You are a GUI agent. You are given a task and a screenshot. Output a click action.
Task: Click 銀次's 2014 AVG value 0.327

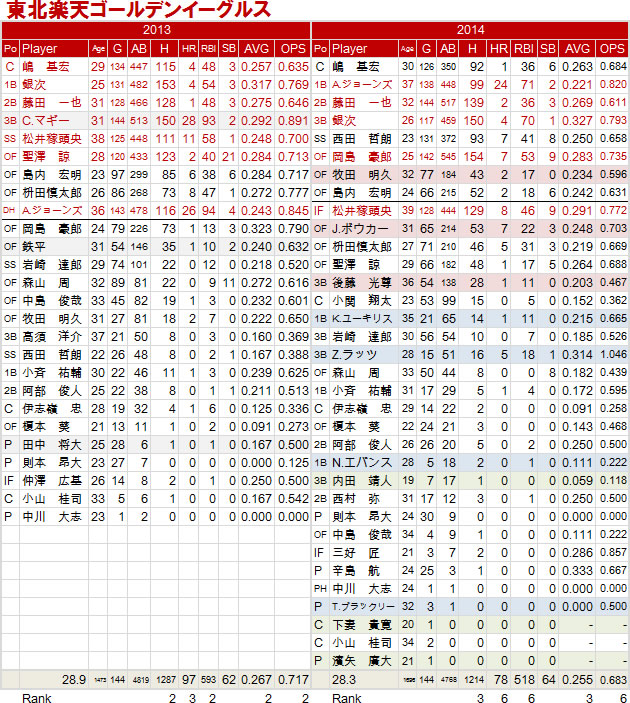click(577, 121)
